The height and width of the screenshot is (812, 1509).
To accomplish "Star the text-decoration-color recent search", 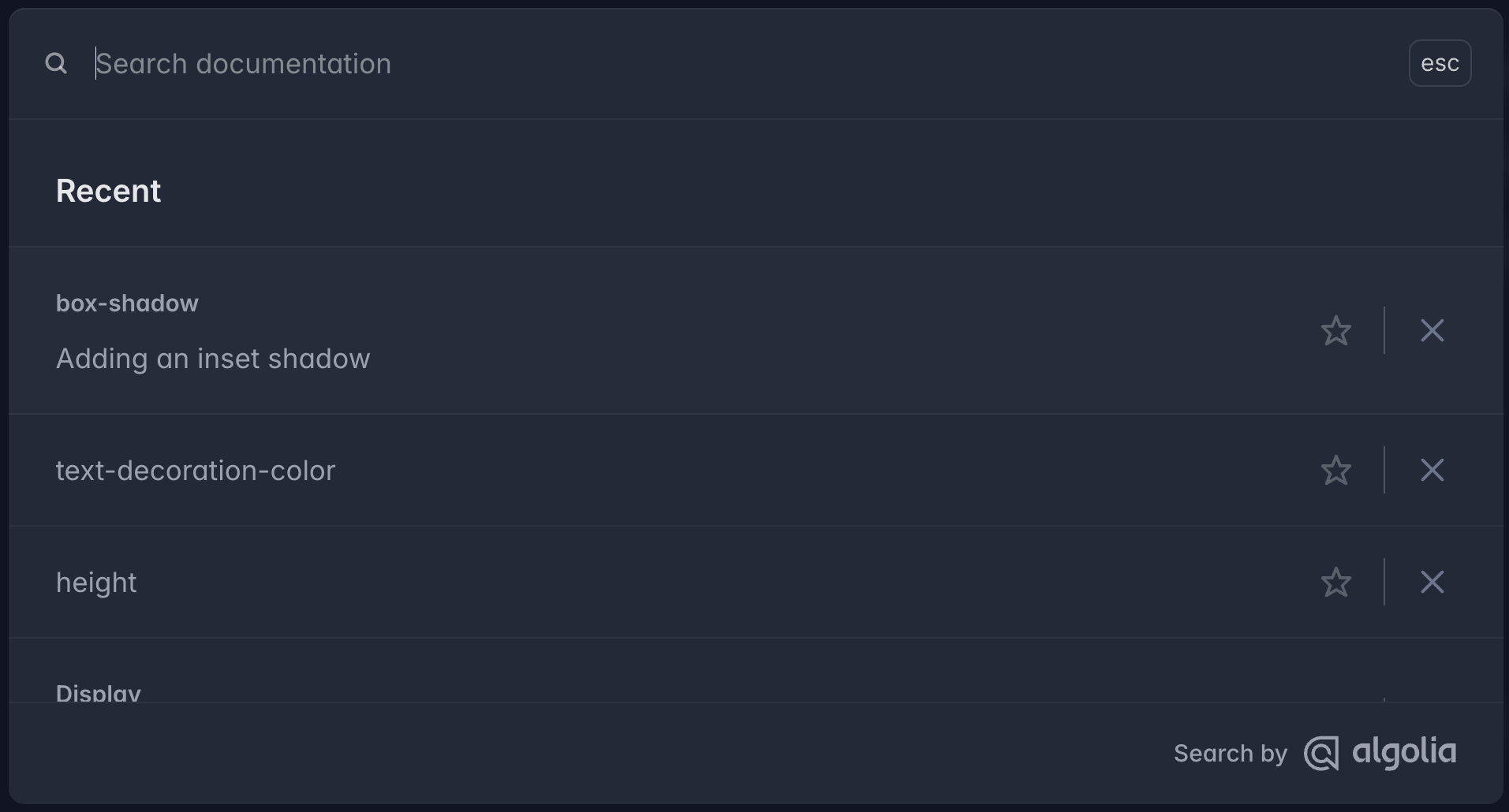I will click(1335, 471).
